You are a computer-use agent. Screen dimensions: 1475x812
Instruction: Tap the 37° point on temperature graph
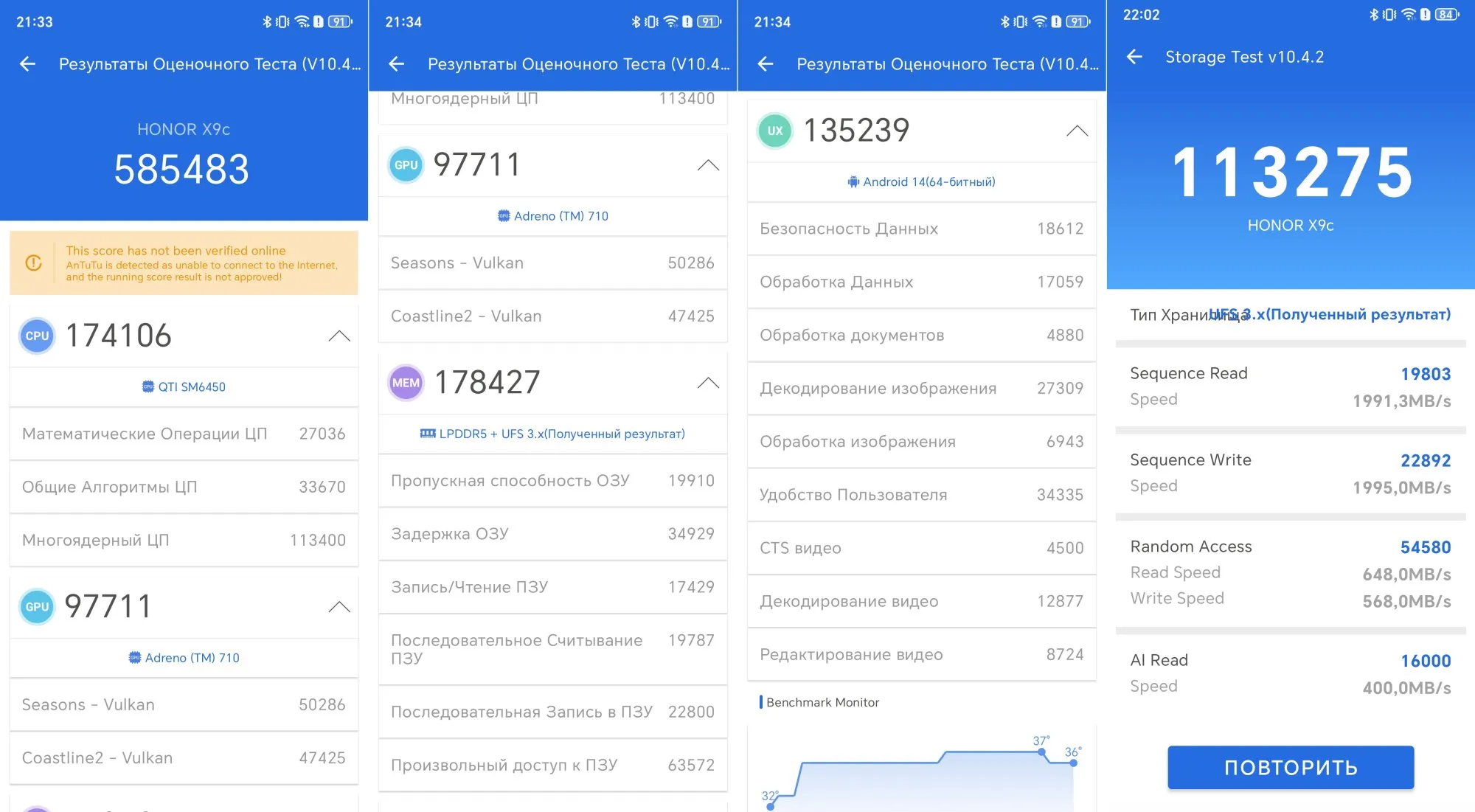coord(1041,752)
